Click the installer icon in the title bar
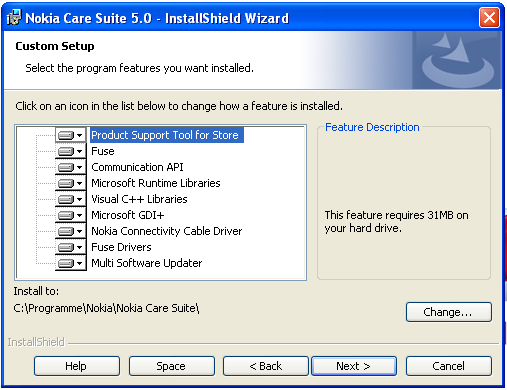Image resolution: width=507 pixels, height=390 pixels. 14,18
